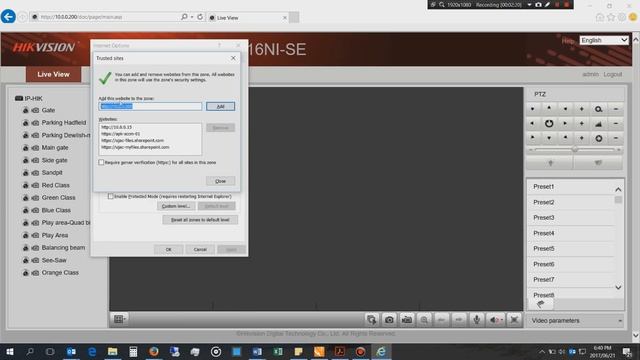Open File Explorer from taskbar
The width and height of the screenshot is (640, 360).
(113, 351)
